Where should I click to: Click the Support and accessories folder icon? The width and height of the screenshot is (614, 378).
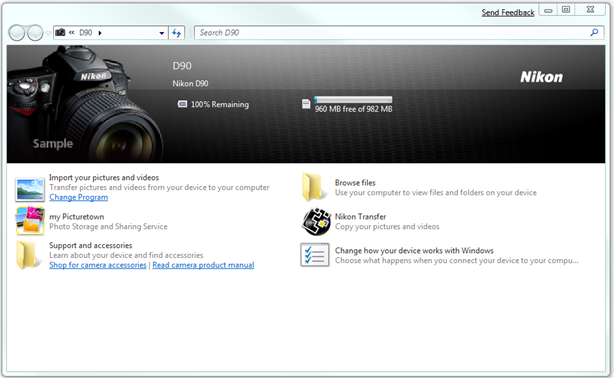pos(28,255)
